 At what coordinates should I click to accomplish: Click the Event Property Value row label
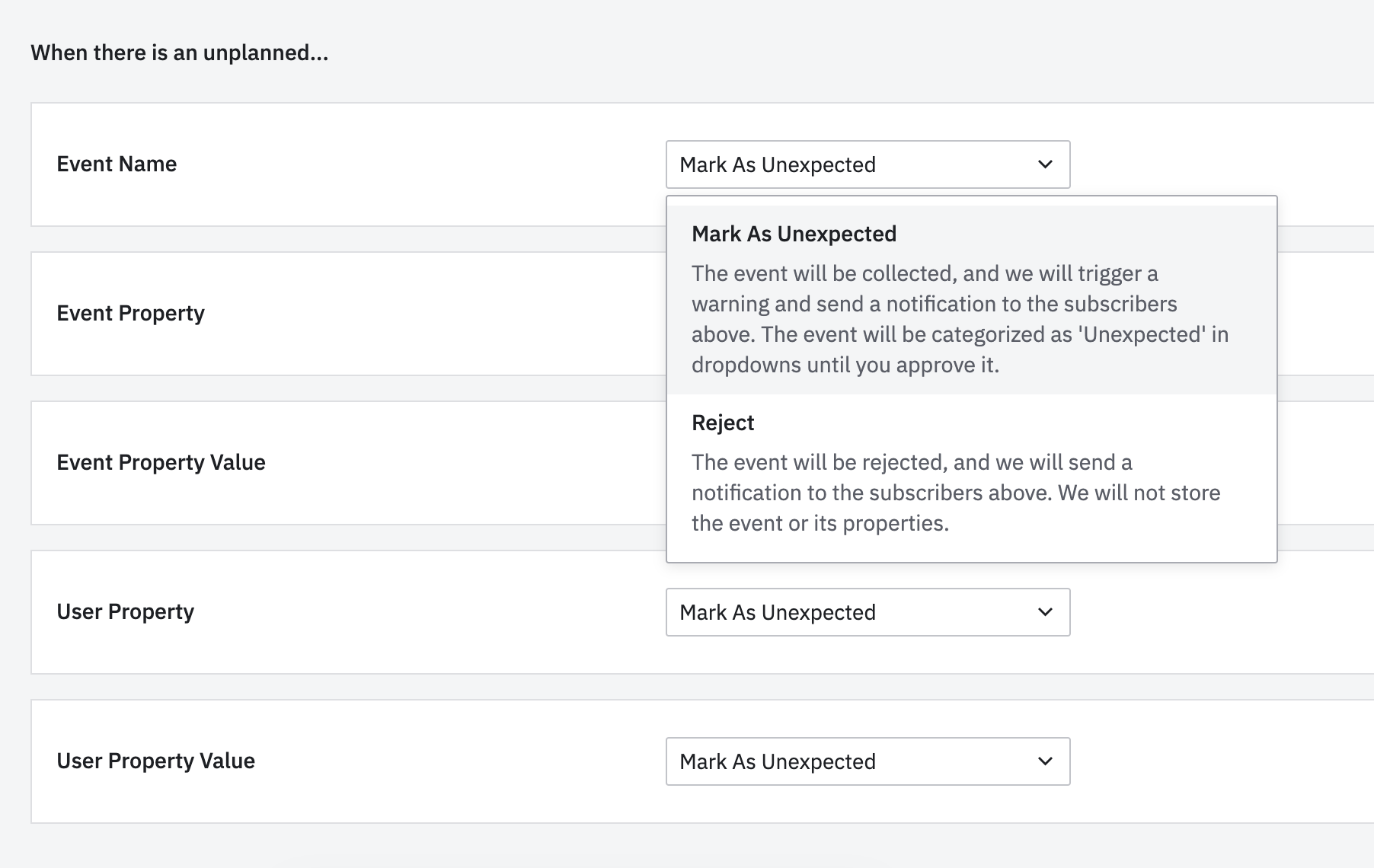(x=161, y=462)
